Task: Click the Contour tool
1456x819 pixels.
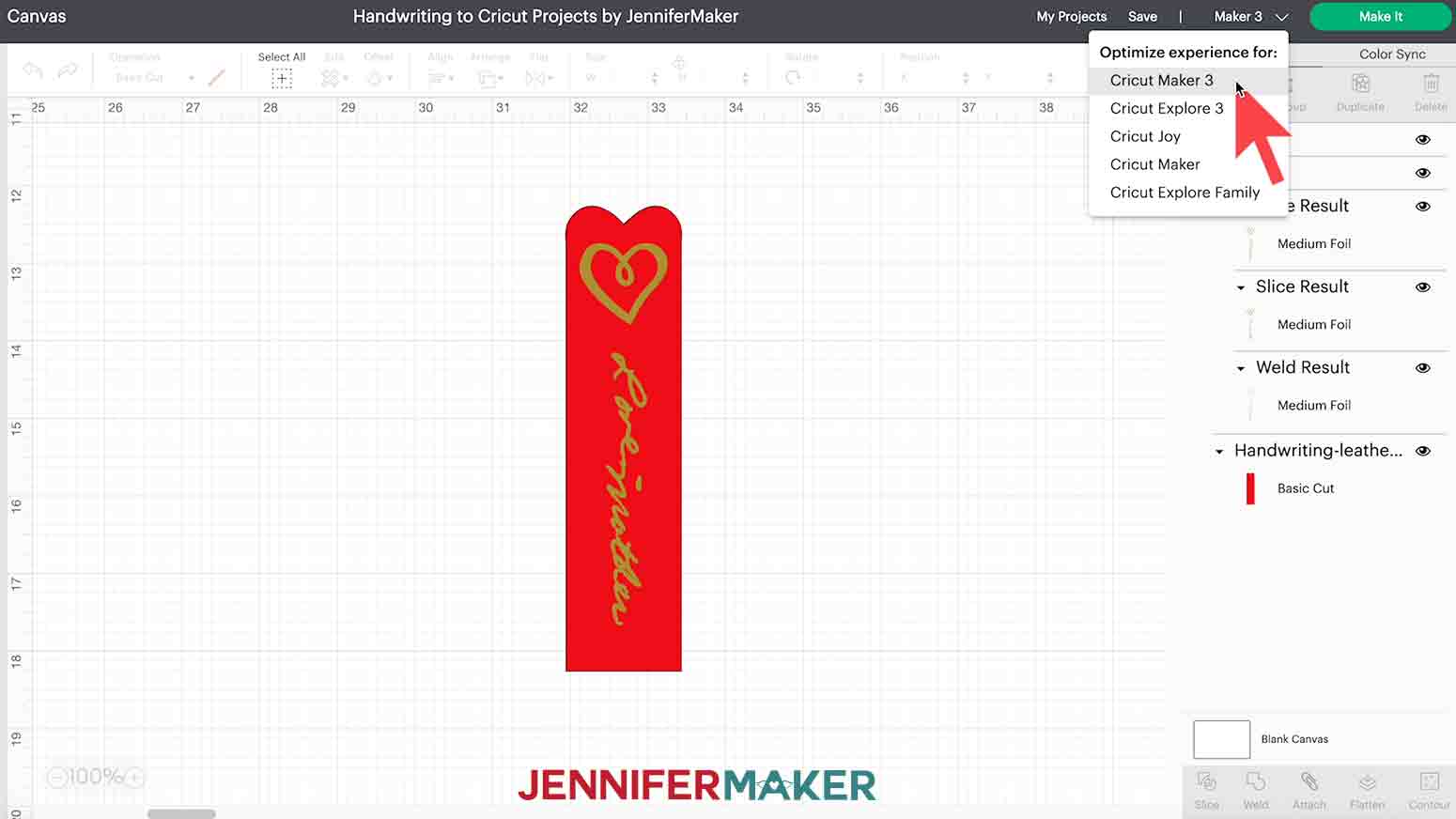Action: click(1429, 790)
